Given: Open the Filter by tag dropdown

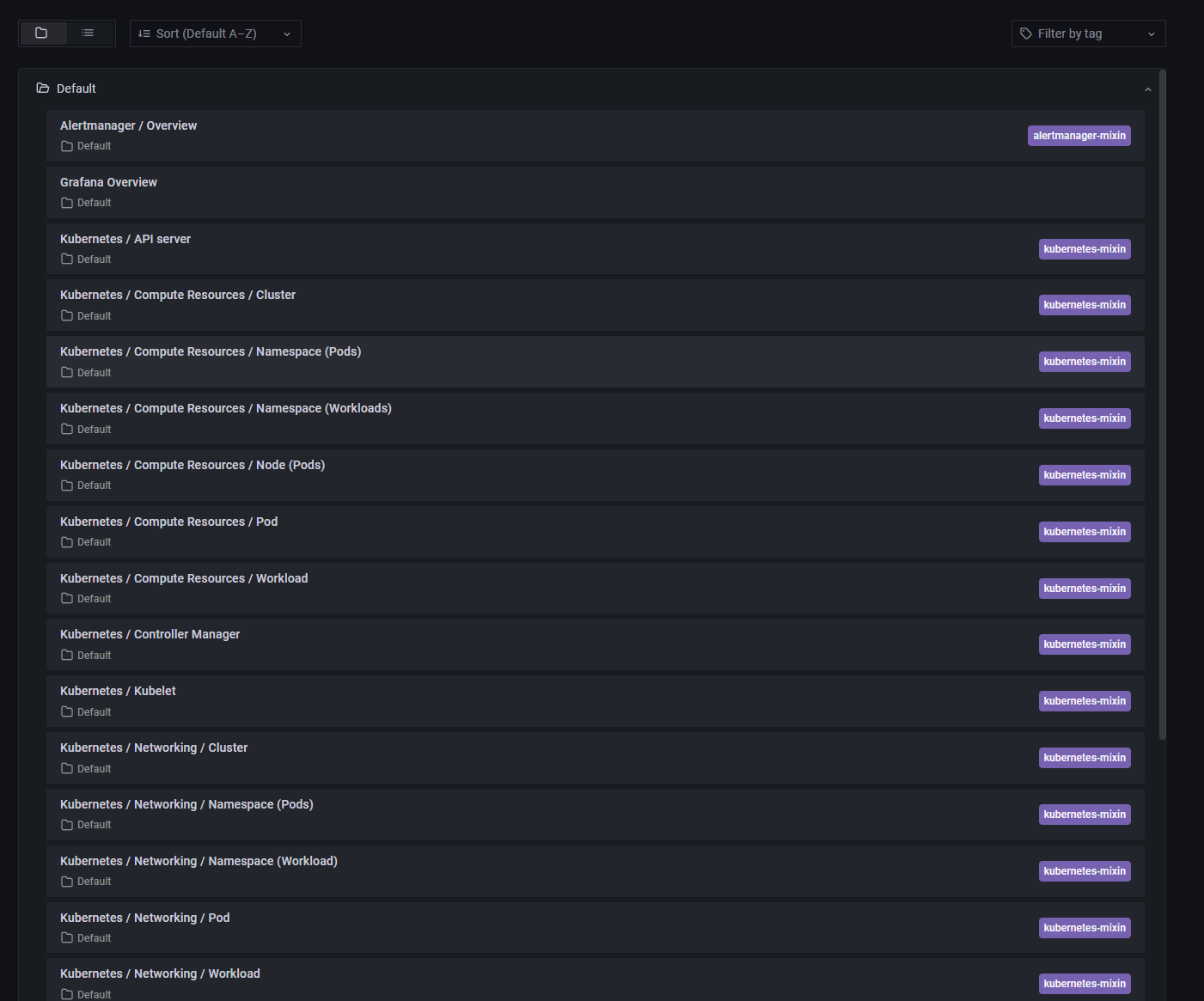Looking at the screenshot, I should pos(1089,34).
